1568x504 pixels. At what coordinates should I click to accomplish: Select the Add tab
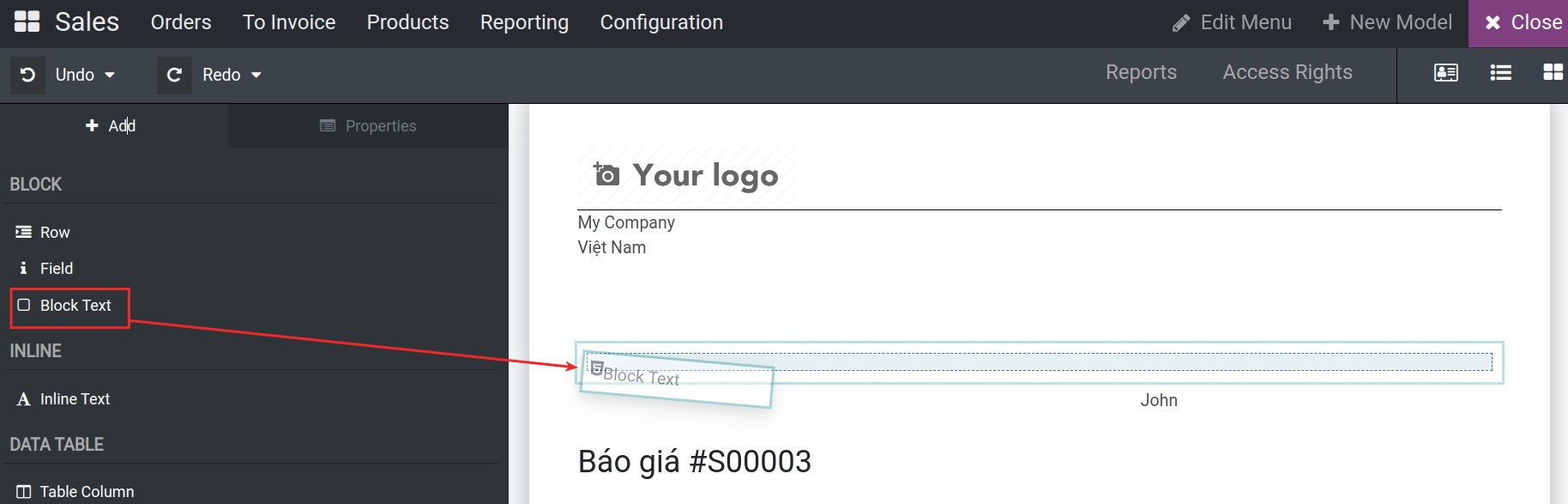coord(111,126)
